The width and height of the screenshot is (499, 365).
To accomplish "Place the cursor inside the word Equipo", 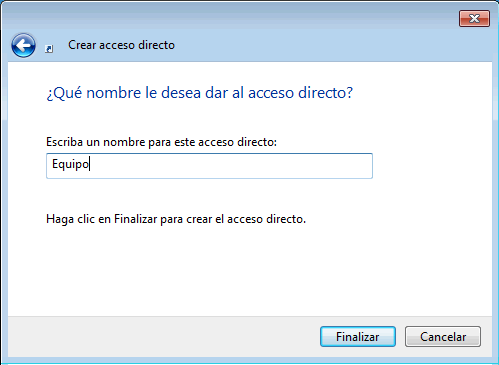I will click(x=70, y=164).
